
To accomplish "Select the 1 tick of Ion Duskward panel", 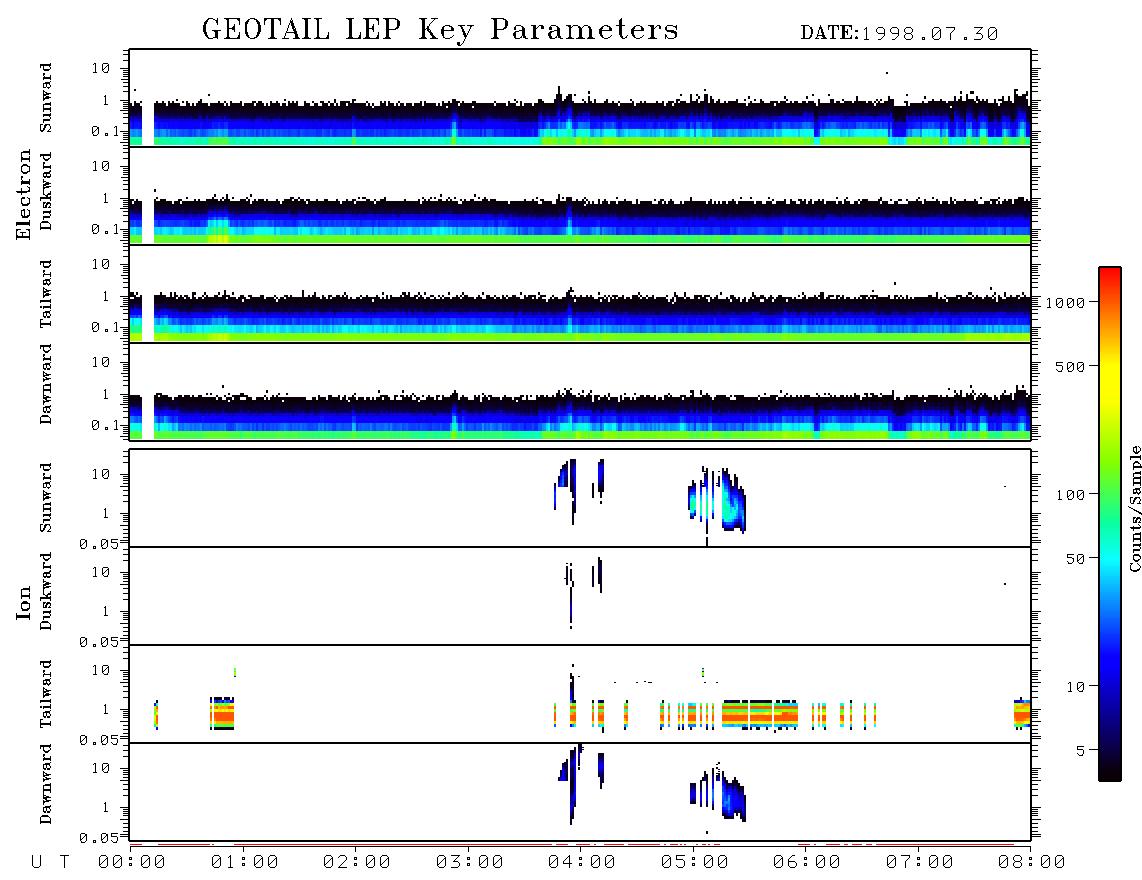I will click(106, 611).
